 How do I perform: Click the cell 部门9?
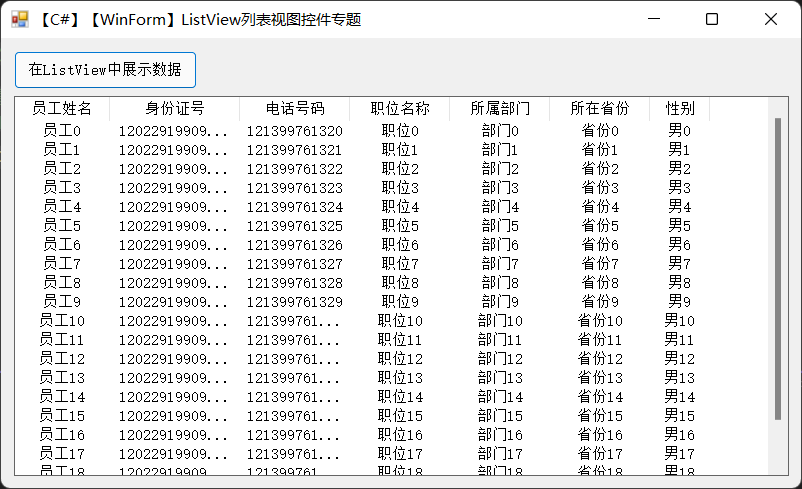(500, 301)
